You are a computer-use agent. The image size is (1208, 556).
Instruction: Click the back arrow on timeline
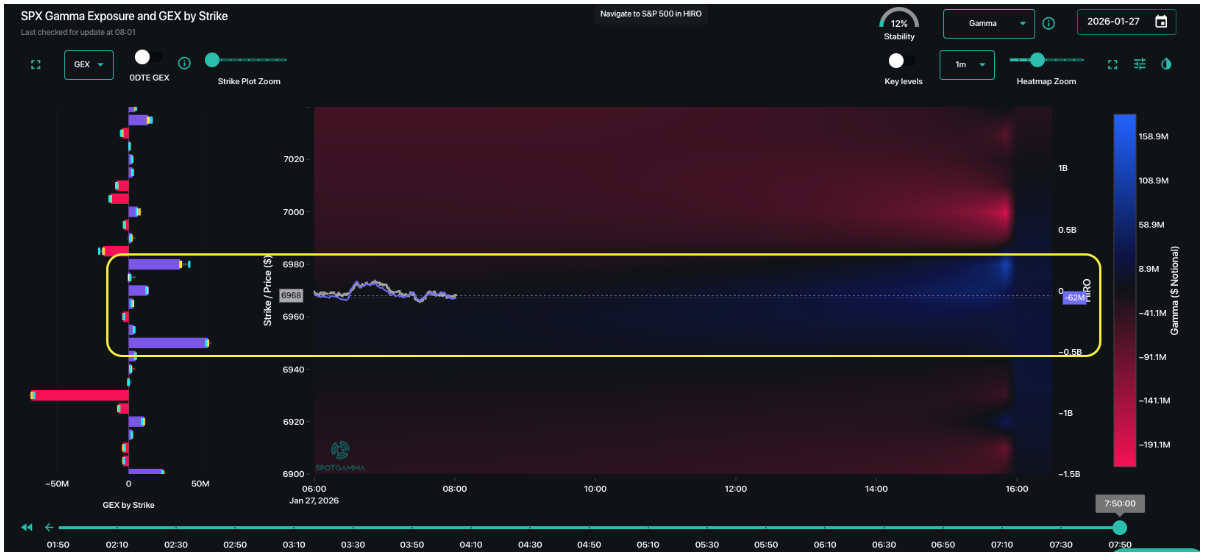pos(49,527)
